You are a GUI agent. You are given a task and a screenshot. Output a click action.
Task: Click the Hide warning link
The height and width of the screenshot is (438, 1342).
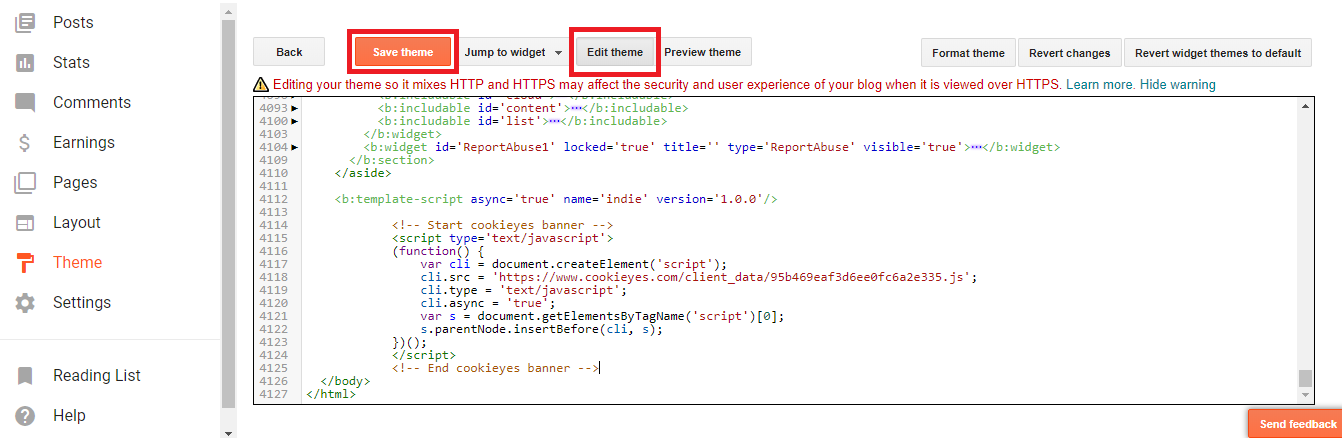click(1178, 85)
